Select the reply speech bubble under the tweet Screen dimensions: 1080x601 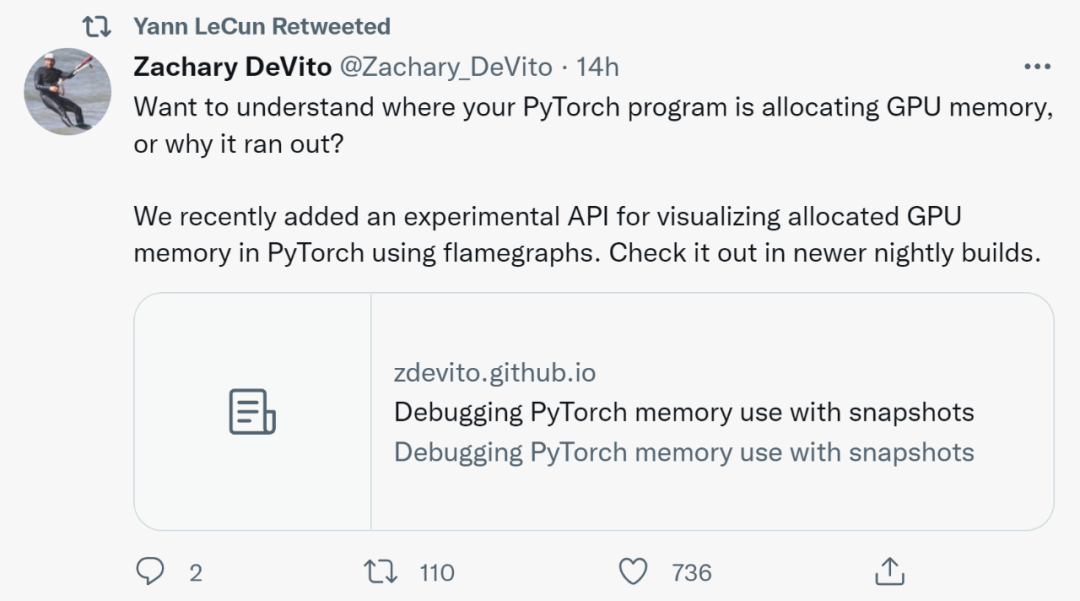point(151,572)
